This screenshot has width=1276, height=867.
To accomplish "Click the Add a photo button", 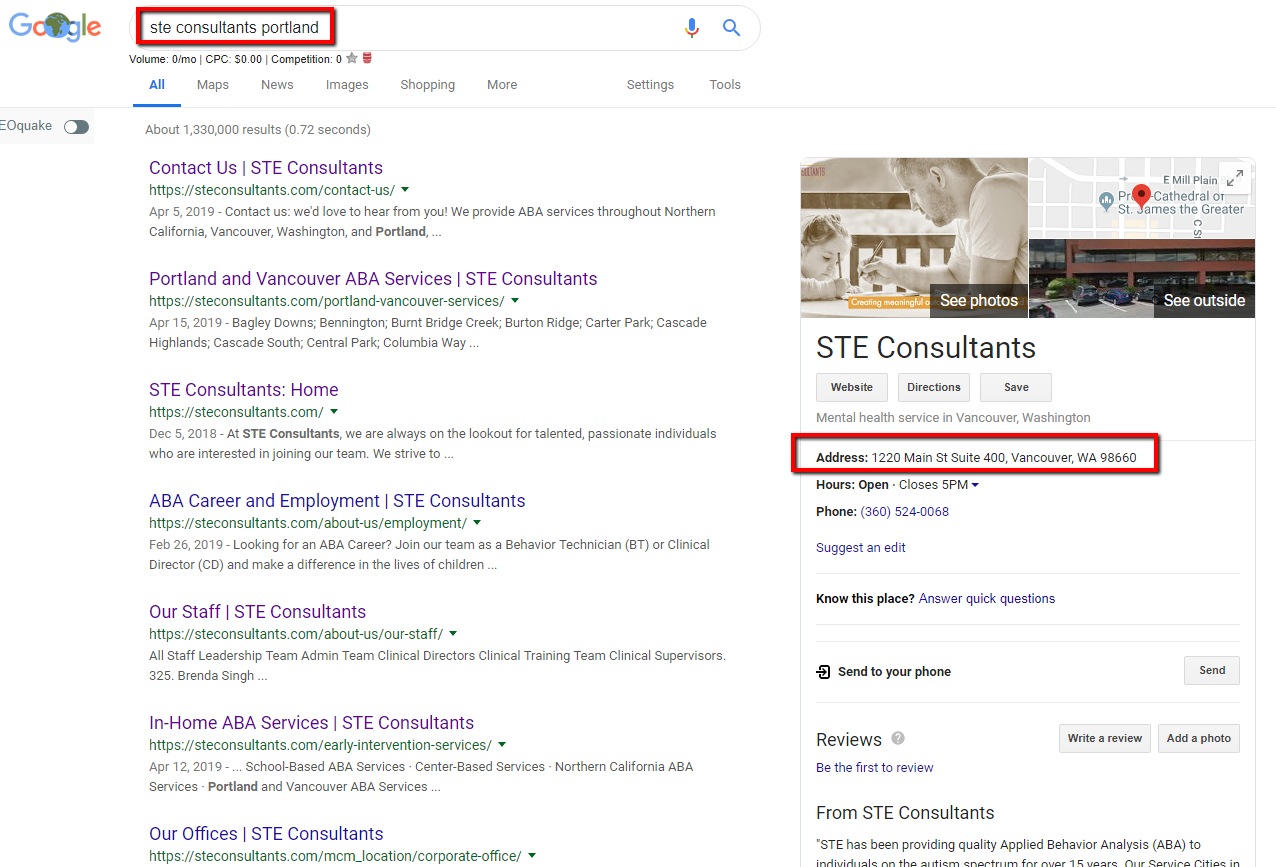I will pyautogui.click(x=1199, y=739).
